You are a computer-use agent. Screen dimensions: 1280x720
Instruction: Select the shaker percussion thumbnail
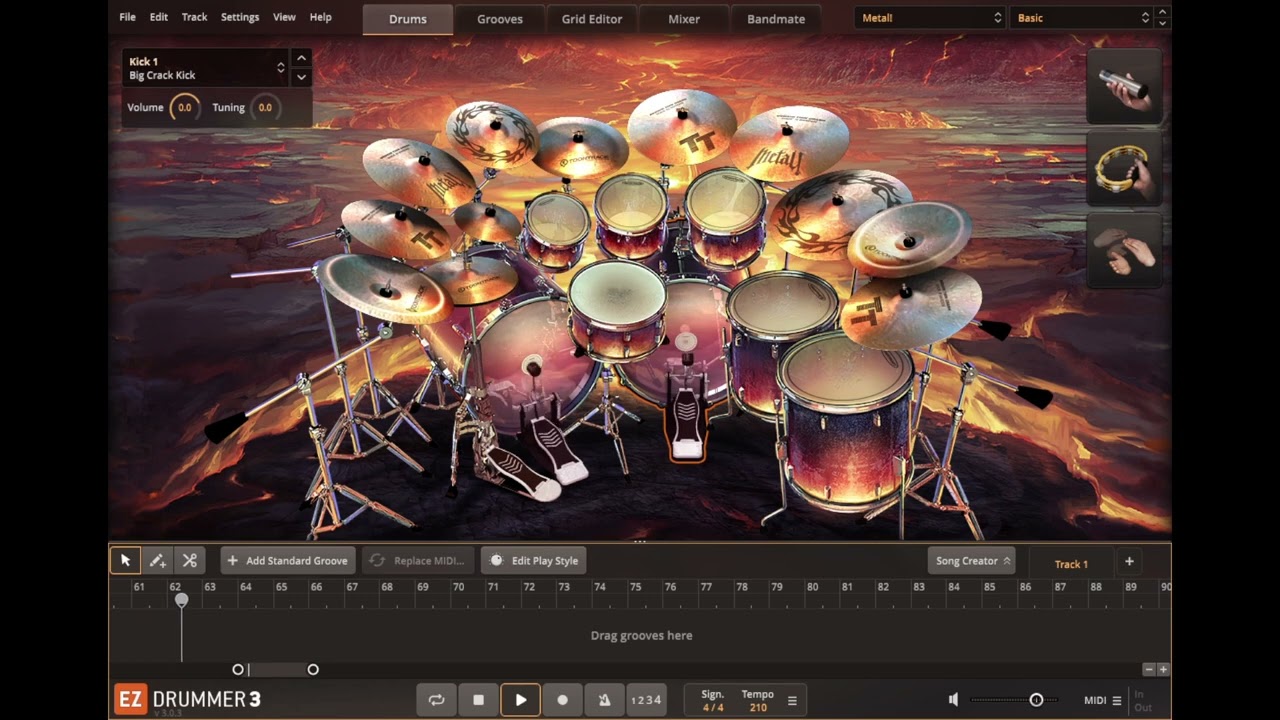coord(1125,87)
